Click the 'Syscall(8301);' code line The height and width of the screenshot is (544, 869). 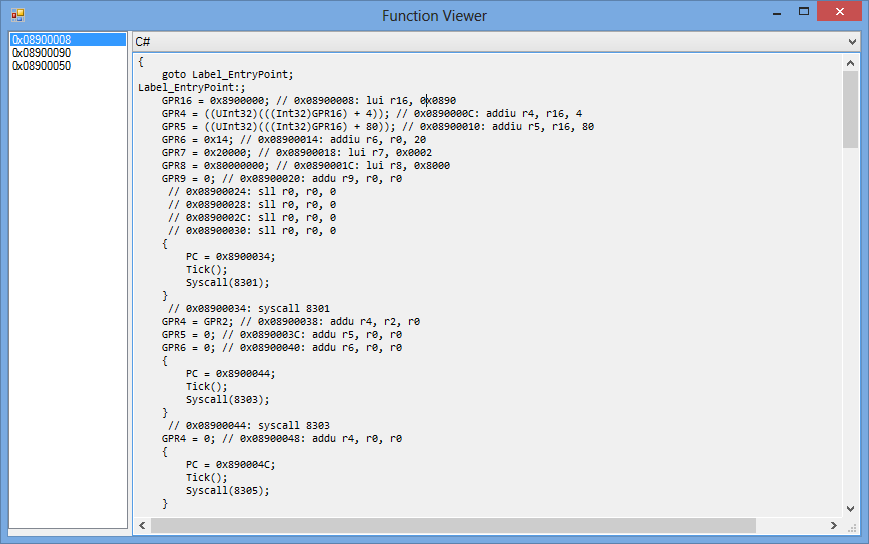pos(227,282)
